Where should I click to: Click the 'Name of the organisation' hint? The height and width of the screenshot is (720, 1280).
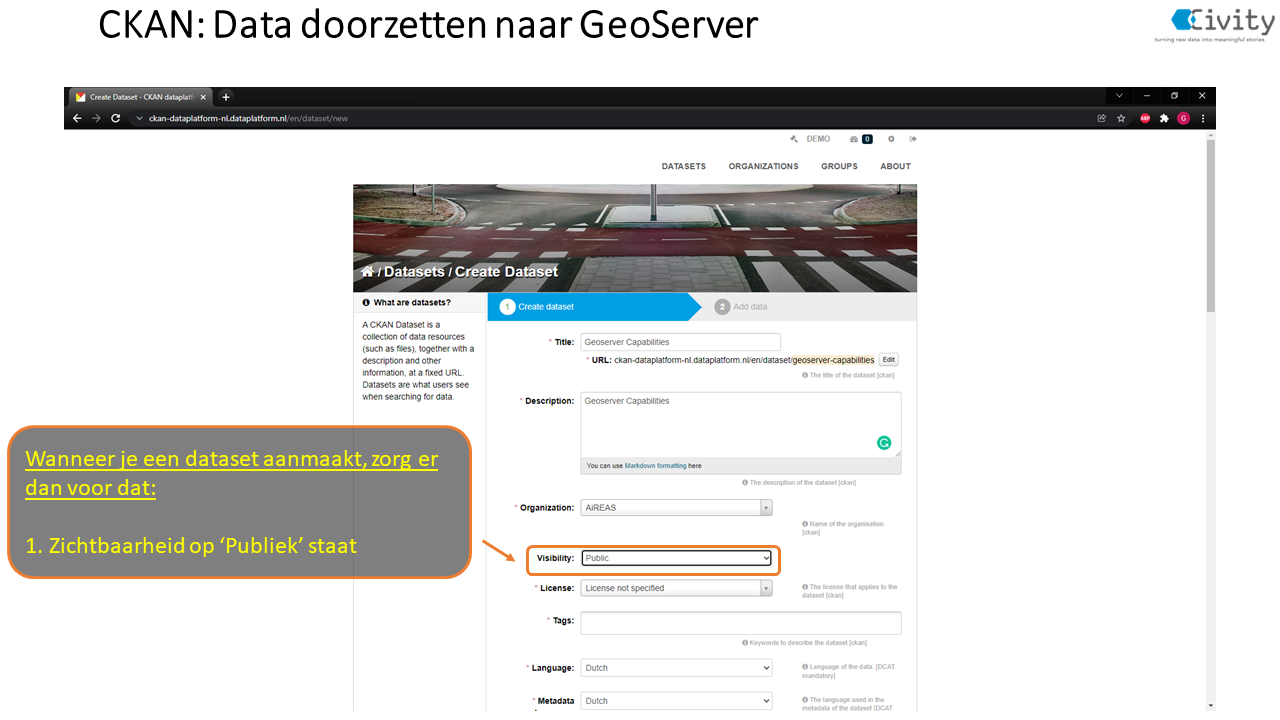point(843,528)
